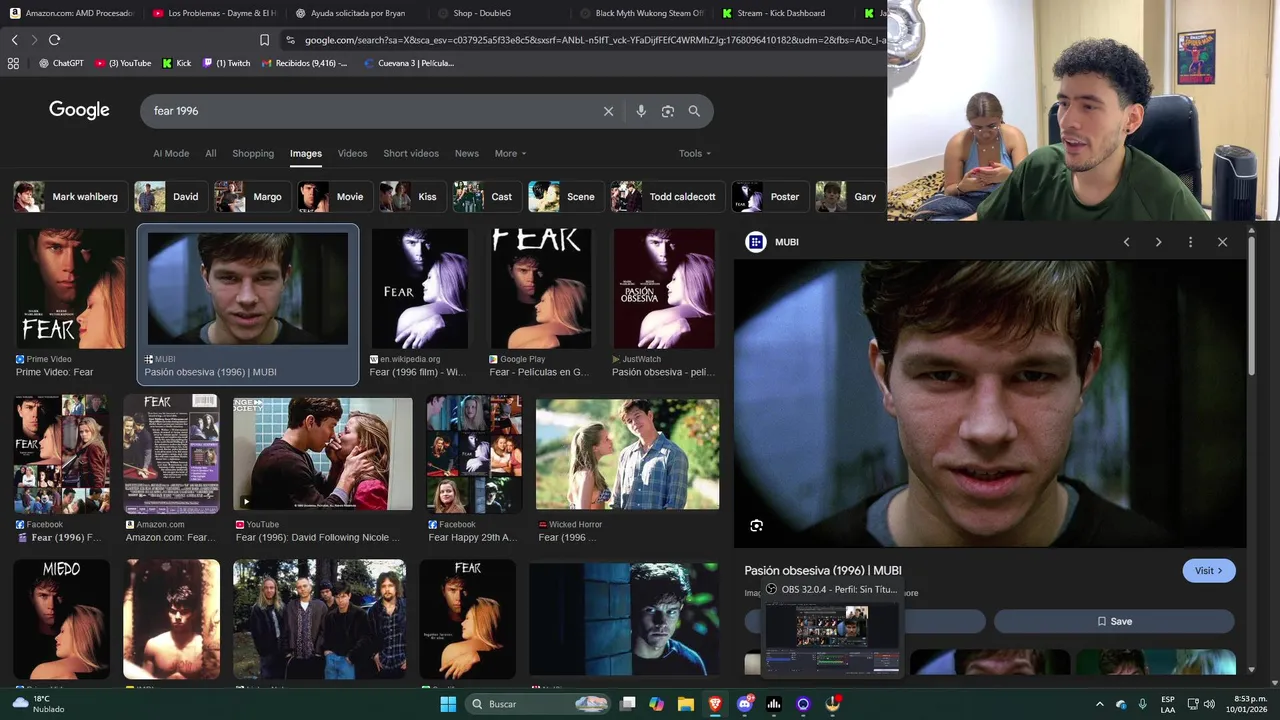Open Discord from the taskbar

(x=744, y=704)
